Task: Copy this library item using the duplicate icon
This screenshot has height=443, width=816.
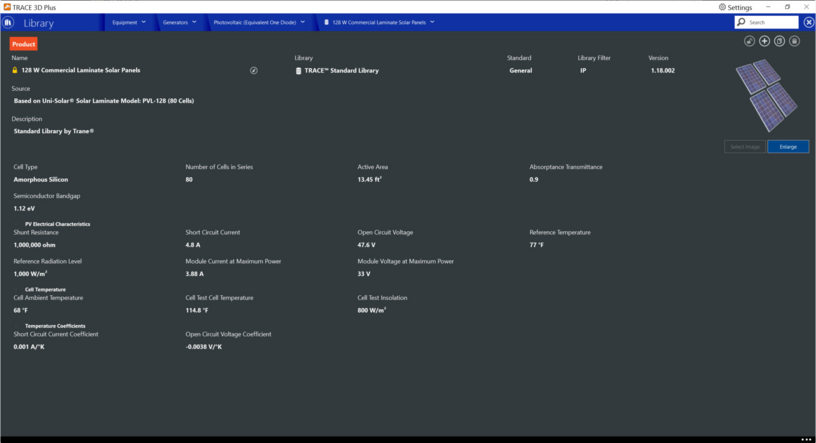Action: (x=780, y=41)
